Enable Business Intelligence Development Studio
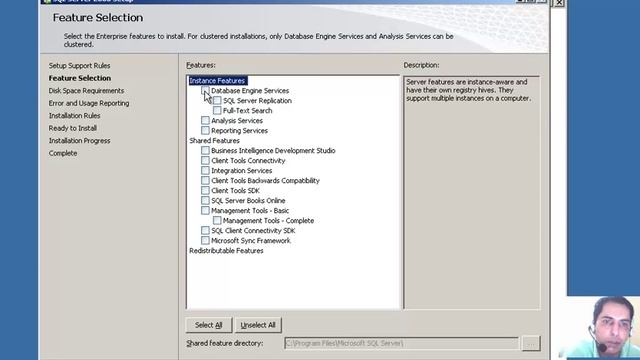This screenshot has height=360, width=640. pos(205,151)
